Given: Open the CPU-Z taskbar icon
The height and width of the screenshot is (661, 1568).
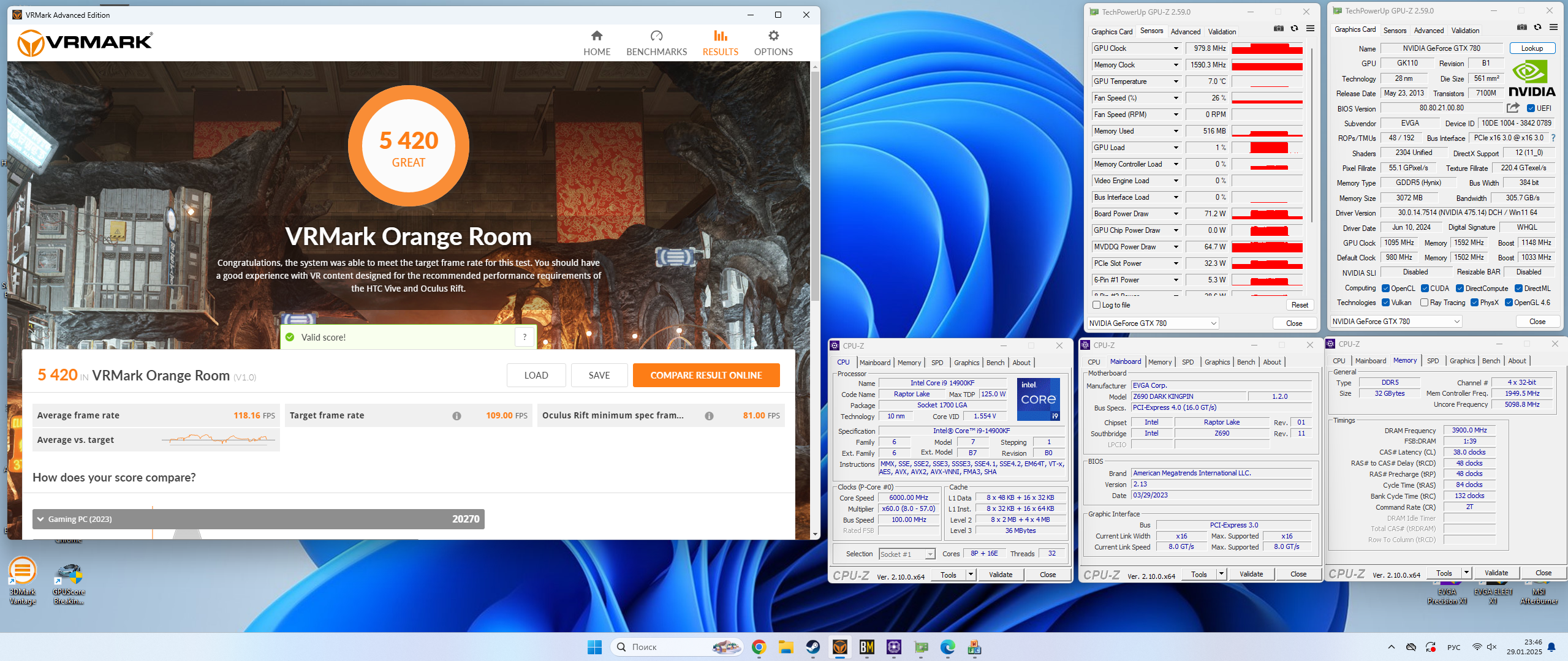Looking at the screenshot, I should pyautogui.click(x=894, y=647).
